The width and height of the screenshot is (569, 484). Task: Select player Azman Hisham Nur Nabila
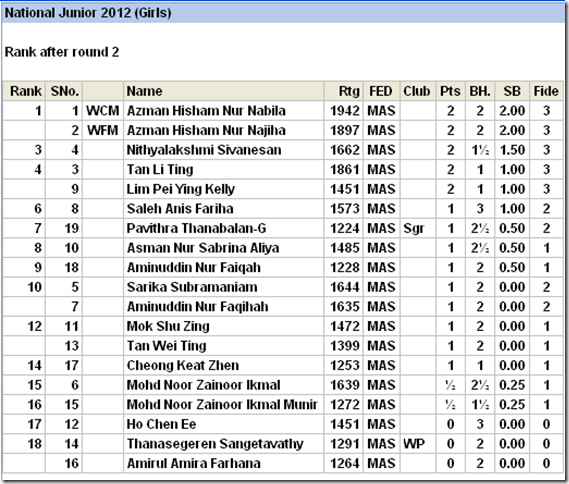(x=206, y=111)
